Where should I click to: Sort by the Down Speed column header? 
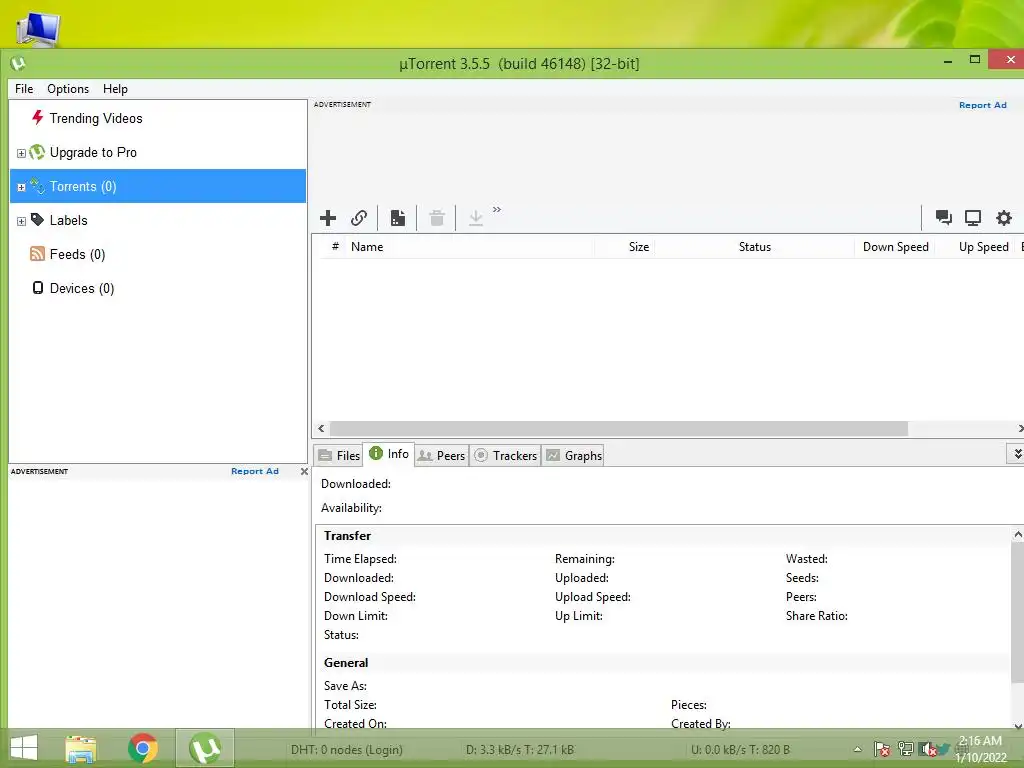[x=895, y=247]
